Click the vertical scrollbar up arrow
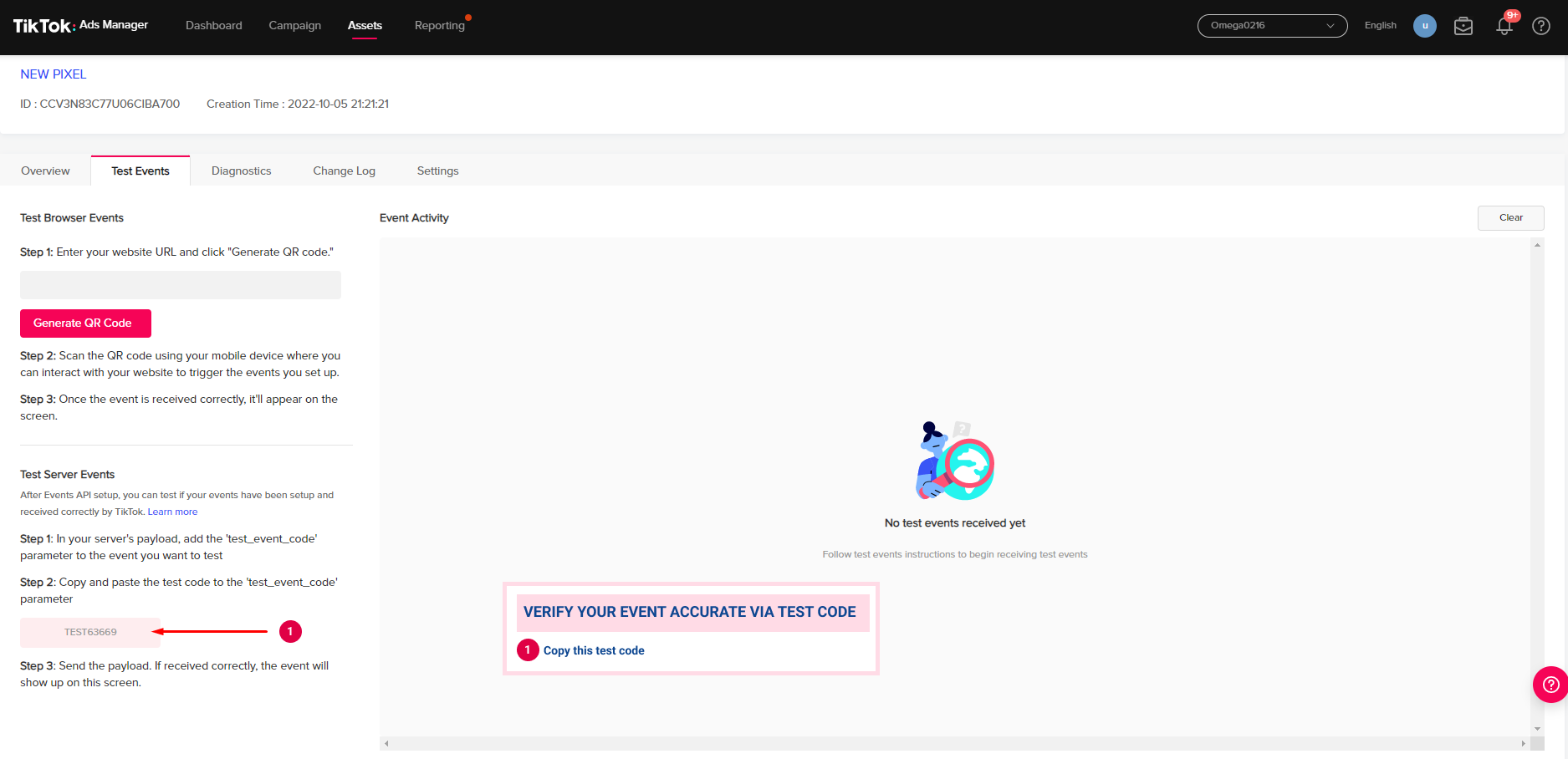The height and width of the screenshot is (759, 1568). [x=1537, y=245]
